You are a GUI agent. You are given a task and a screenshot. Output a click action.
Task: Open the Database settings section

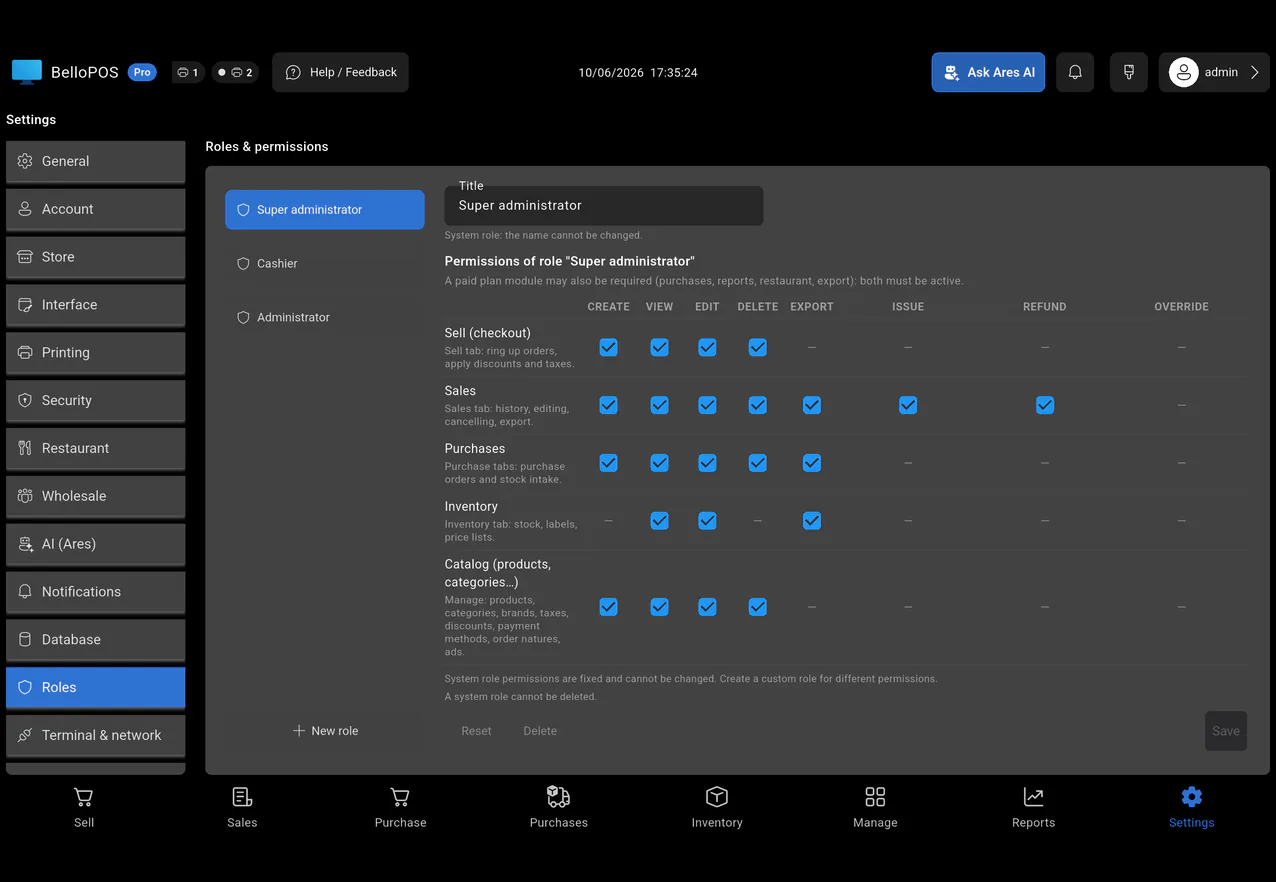[96, 640]
